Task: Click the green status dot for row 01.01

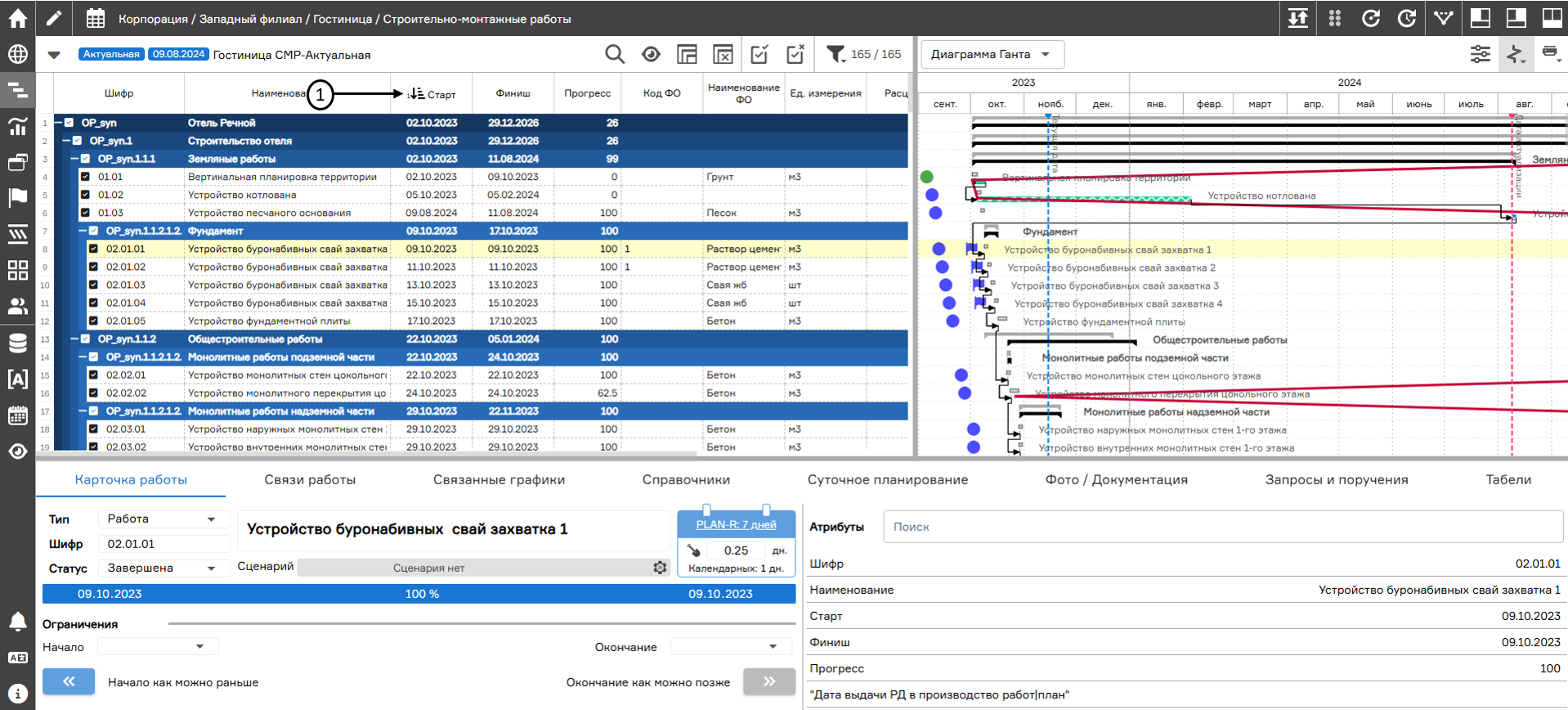Action: point(926,177)
